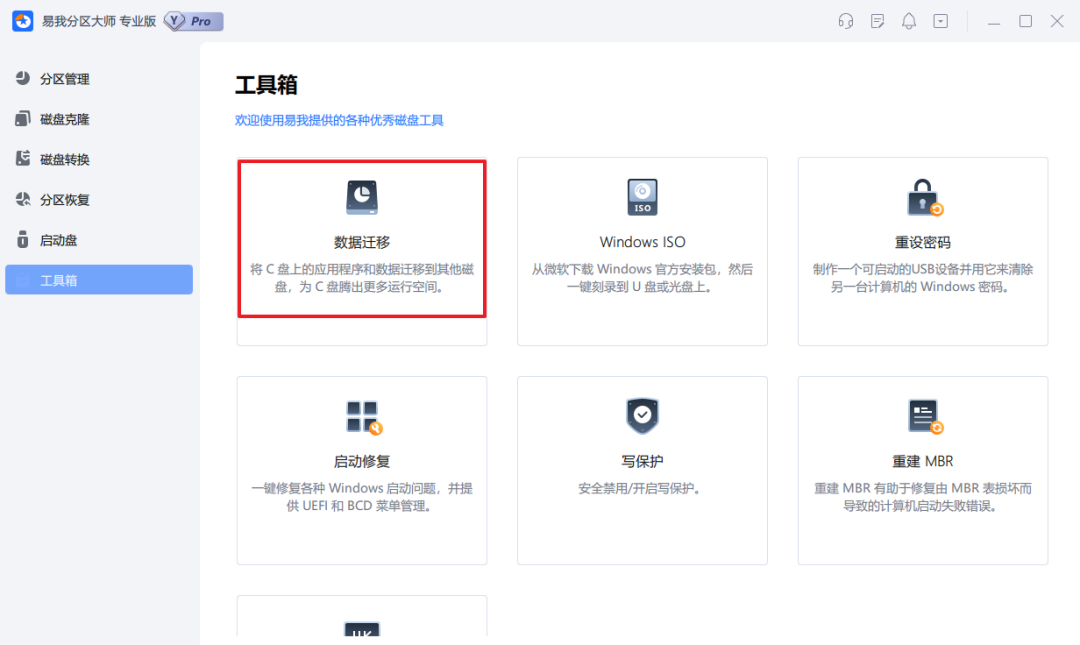
Task: Open the Windows ISO tool title
Action: click(x=643, y=242)
